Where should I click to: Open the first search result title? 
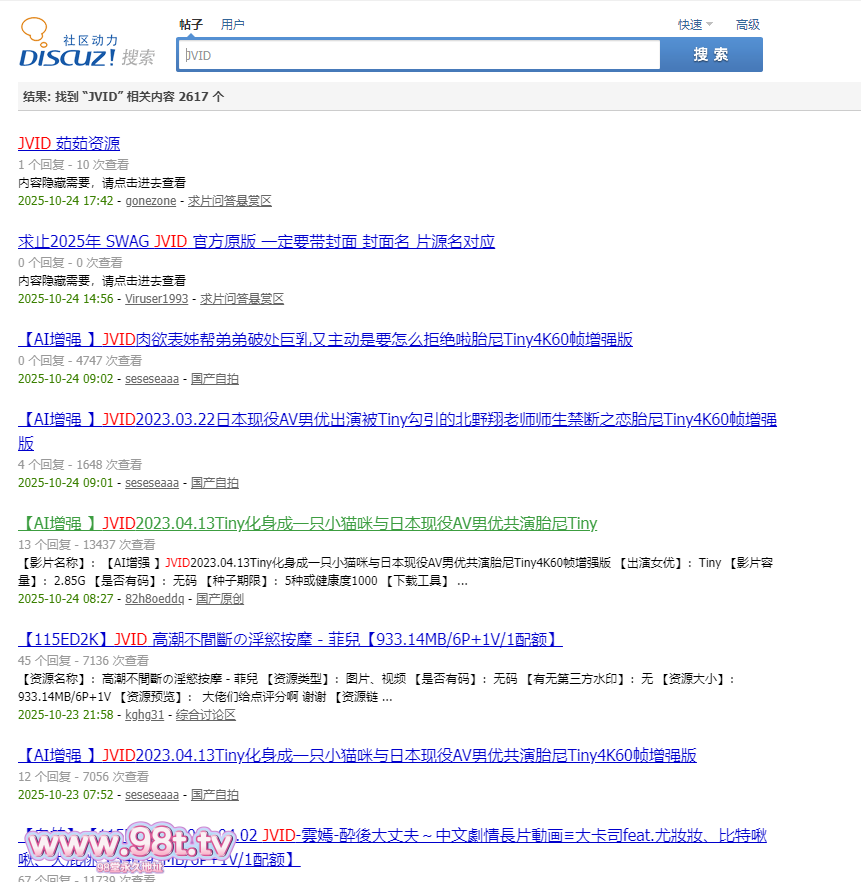point(69,144)
